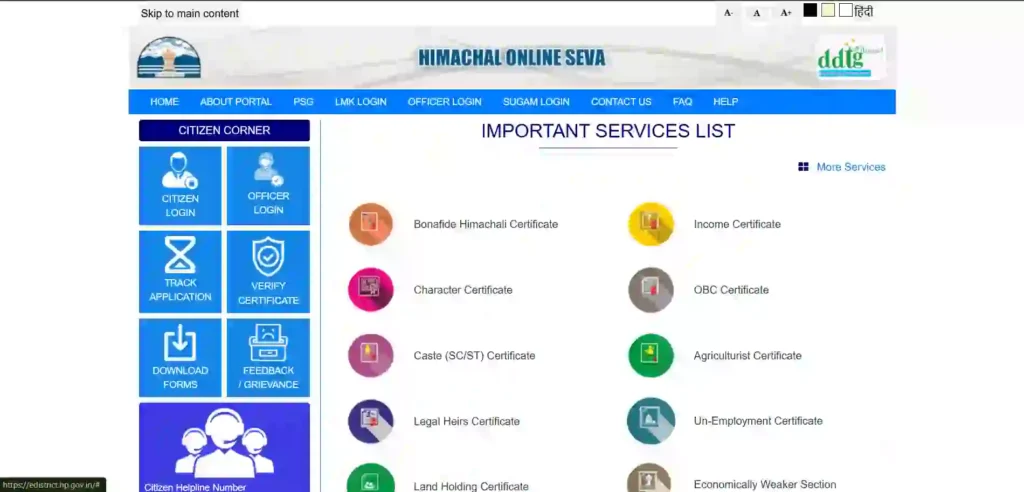Click the Character Certificate pink icon

(x=370, y=289)
